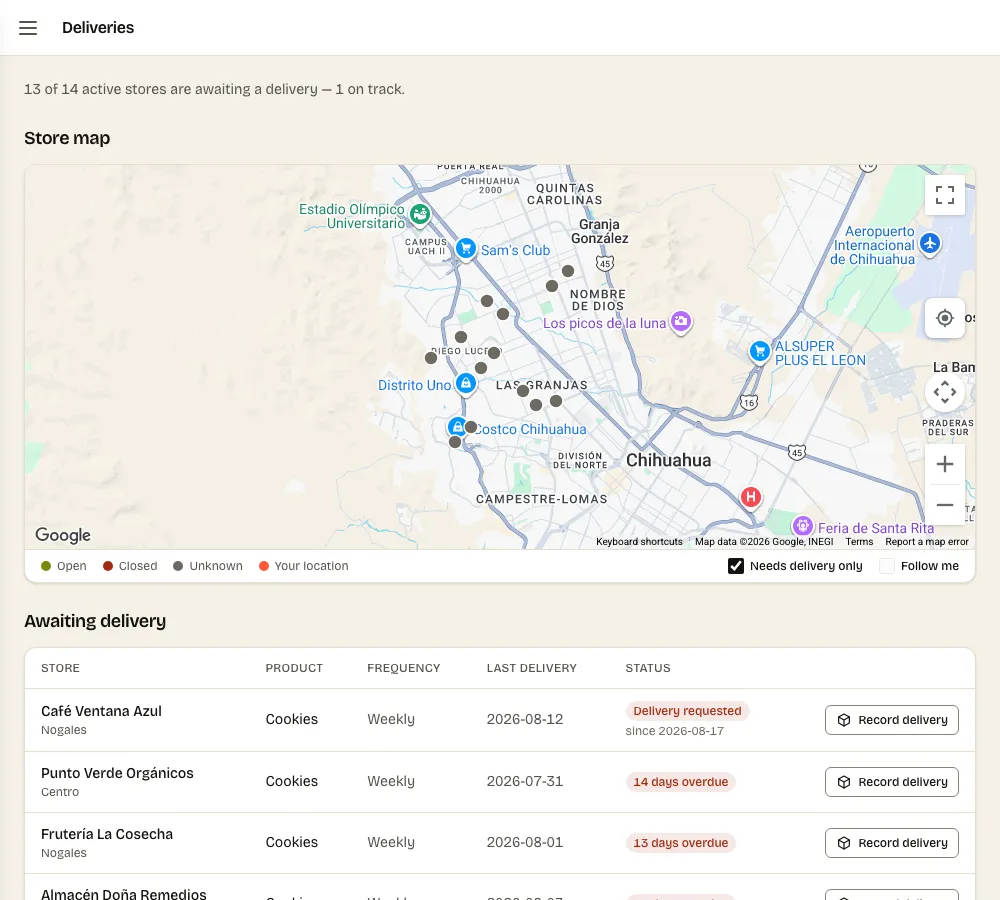The width and height of the screenshot is (1000, 900).
Task: Click the Los picos de la luna pin
Action: point(680,321)
